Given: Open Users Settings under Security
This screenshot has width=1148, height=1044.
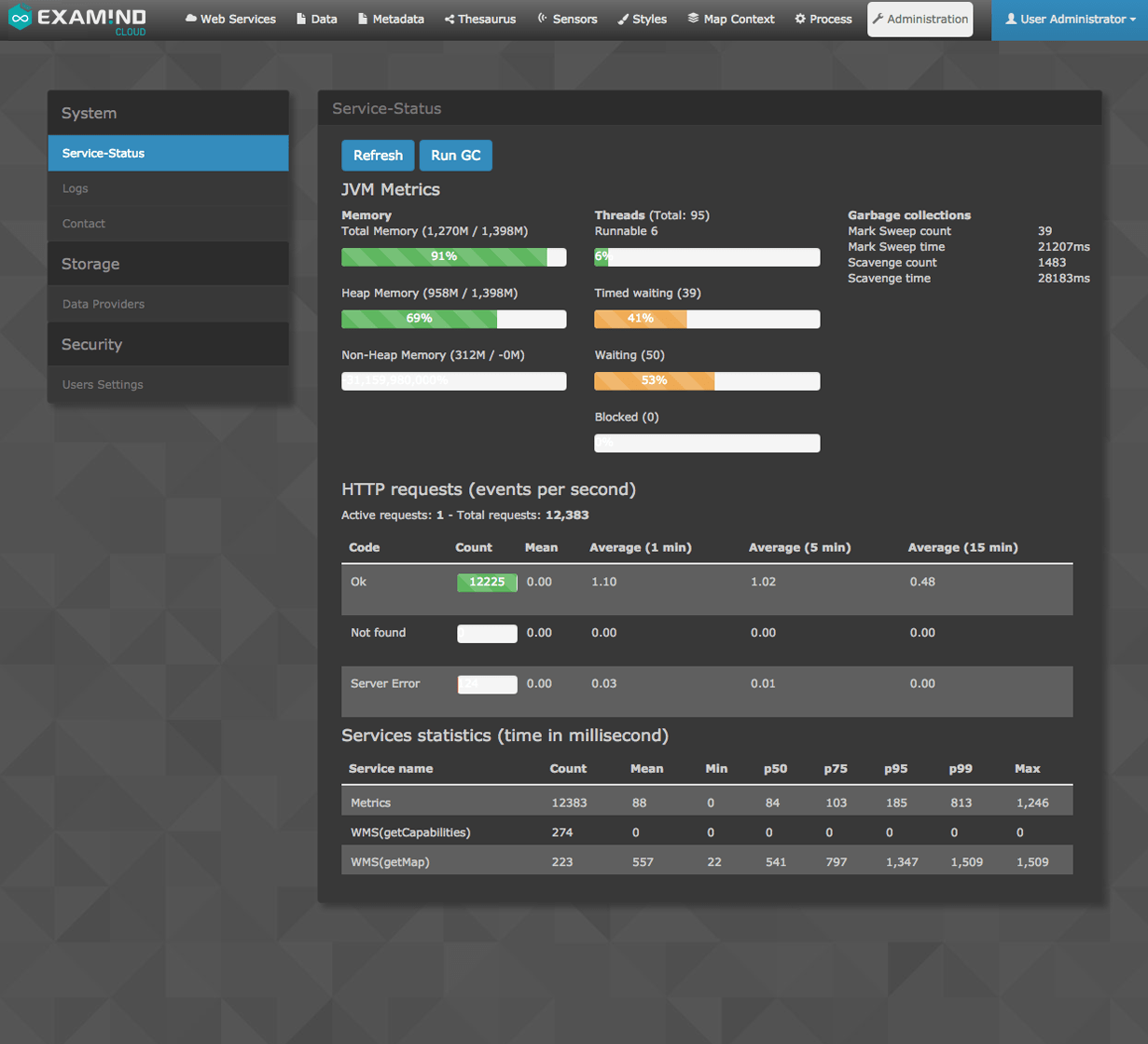Looking at the screenshot, I should [103, 384].
